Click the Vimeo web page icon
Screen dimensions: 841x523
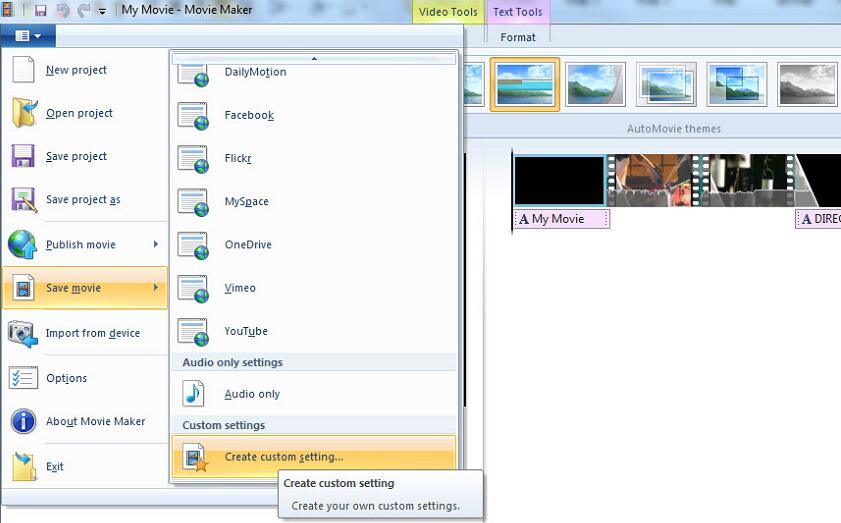point(193,289)
